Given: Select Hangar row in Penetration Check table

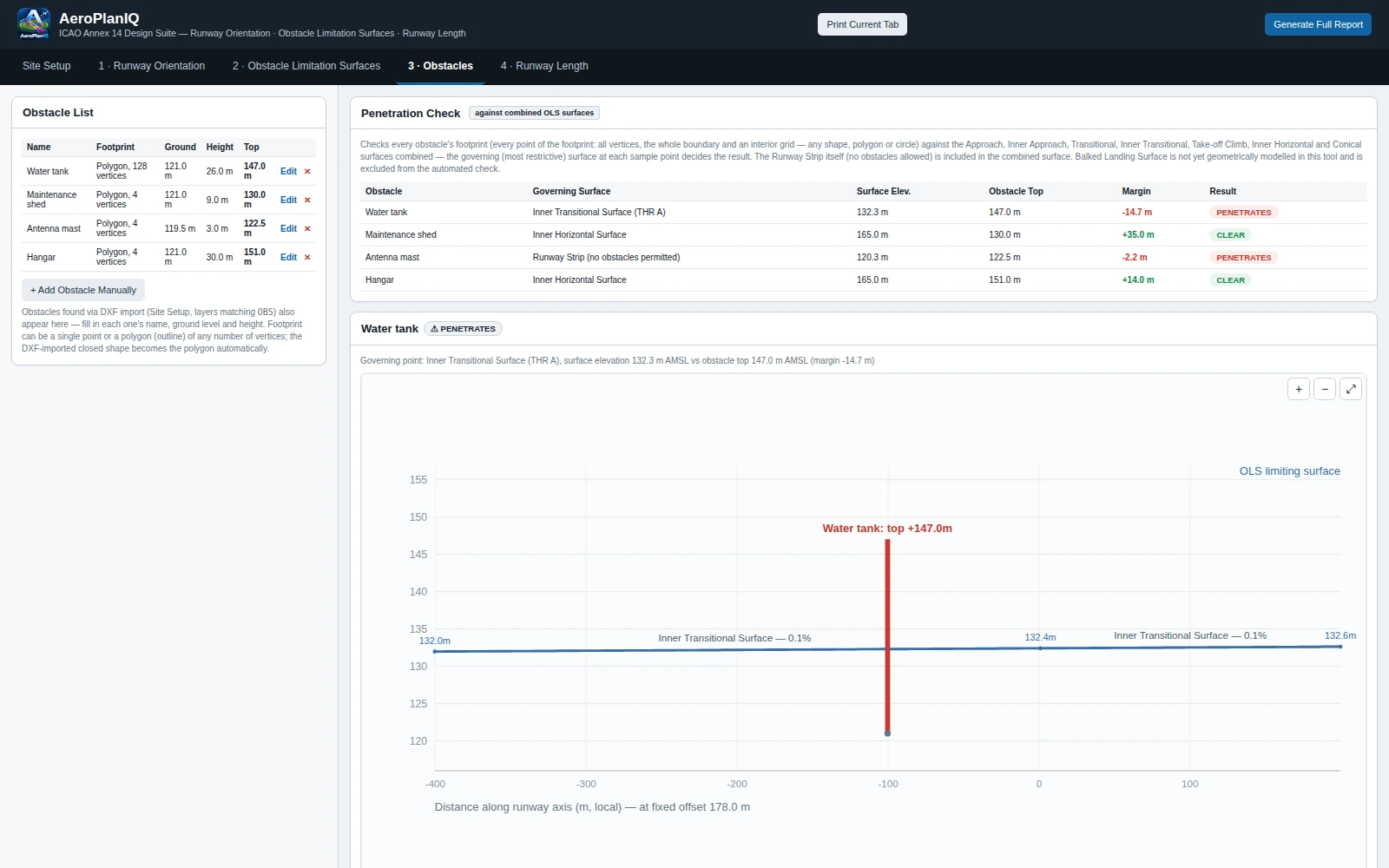Looking at the screenshot, I should [863, 280].
